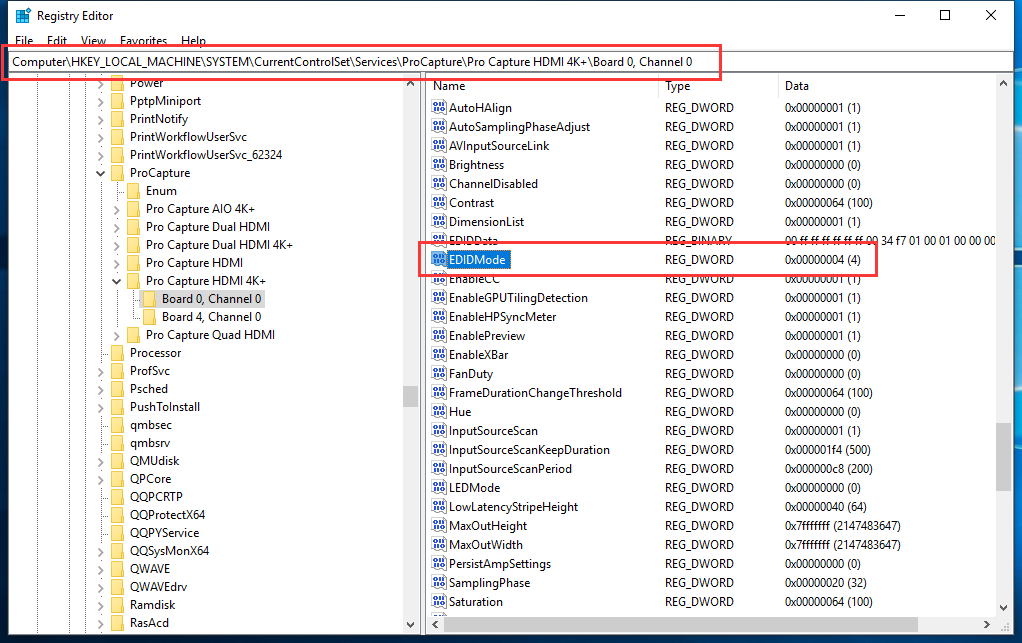Screen dimensions: 1022x643
Task: Click the ChannelDisabled value icon
Action: pyautogui.click(x=439, y=183)
